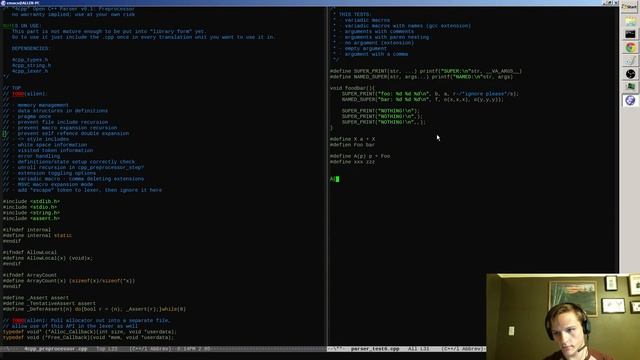The image size is (640, 360).
Task: Click the '#define Foo bar' line
Action: [353, 145]
